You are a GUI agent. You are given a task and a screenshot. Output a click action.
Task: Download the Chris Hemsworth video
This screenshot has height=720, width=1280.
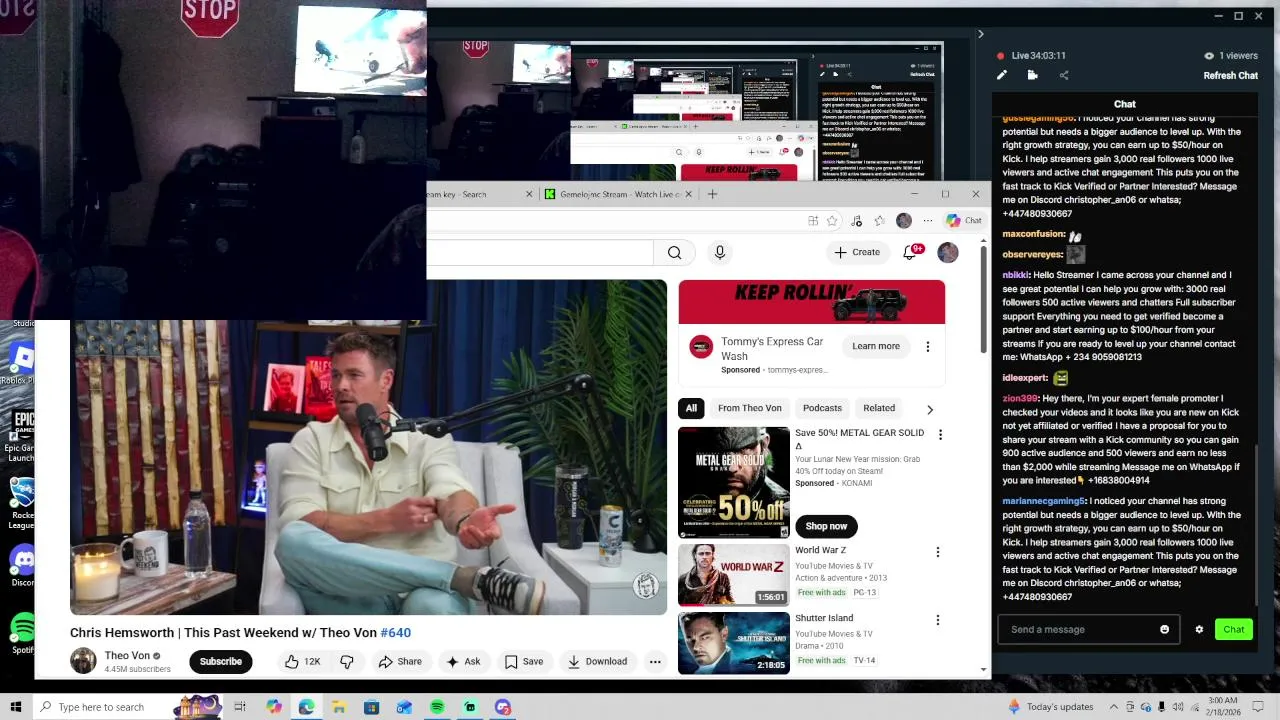[597, 661]
